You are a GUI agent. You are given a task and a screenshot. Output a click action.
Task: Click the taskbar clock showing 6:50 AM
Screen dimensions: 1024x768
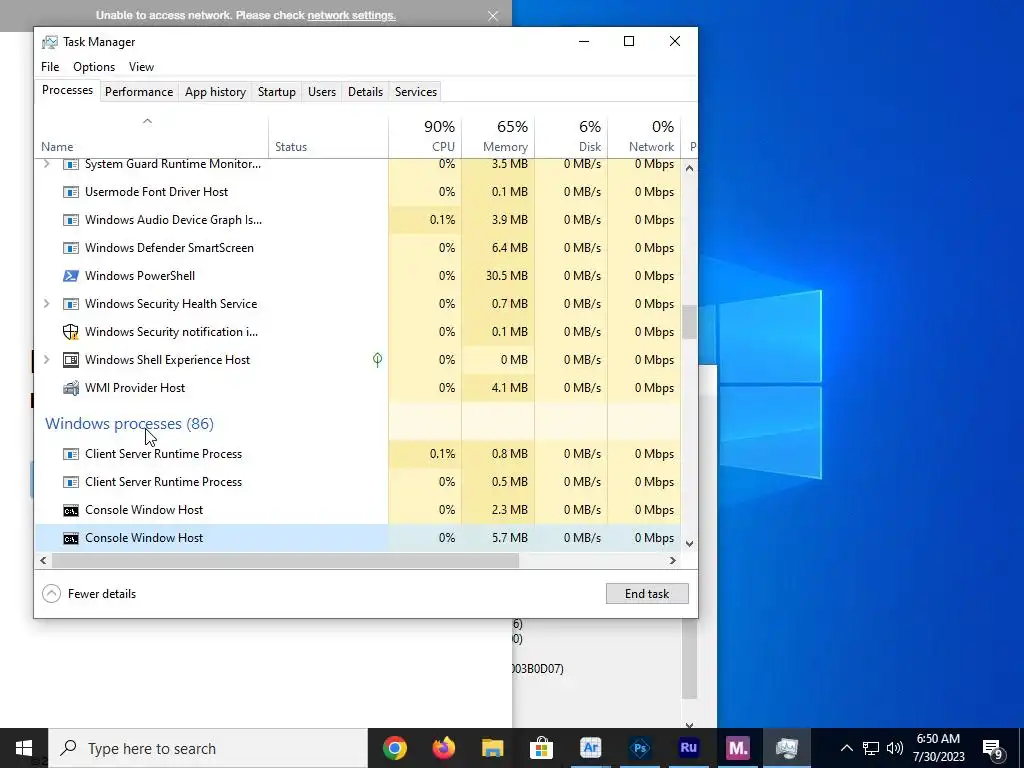[x=938, y=748]
